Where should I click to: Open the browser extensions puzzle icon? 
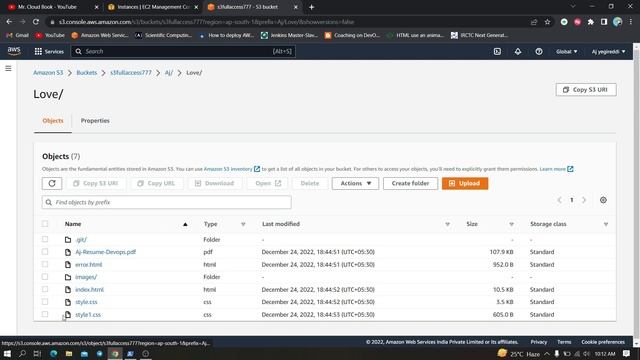(x=591, y=22)
